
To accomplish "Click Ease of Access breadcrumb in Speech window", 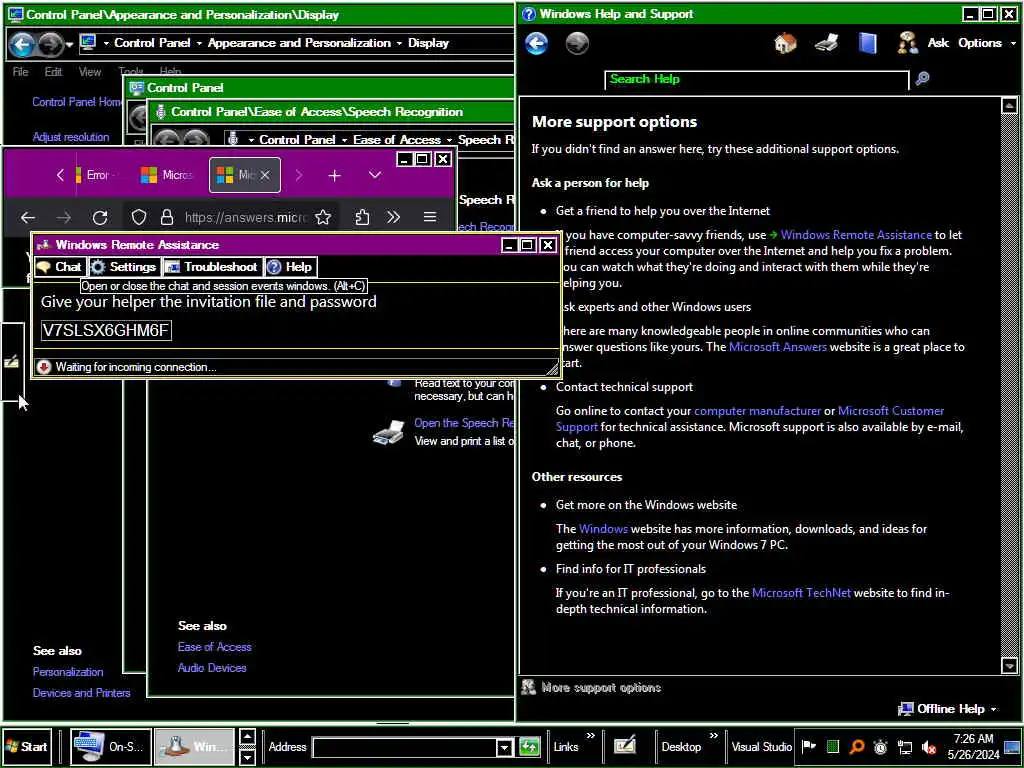I will (x=396, y=140).
